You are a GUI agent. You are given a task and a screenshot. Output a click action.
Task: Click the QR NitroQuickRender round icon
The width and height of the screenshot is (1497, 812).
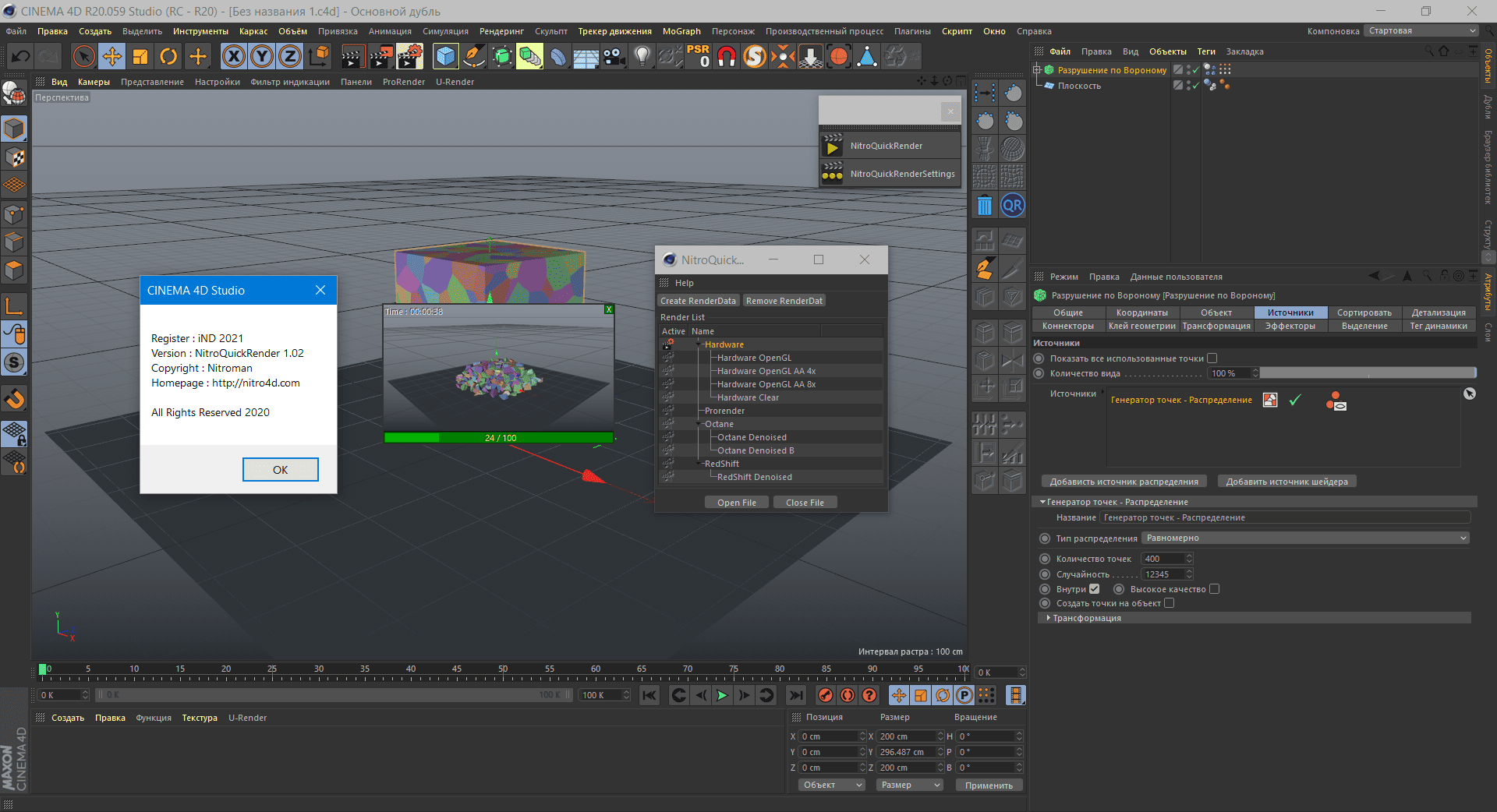tap(1012, 206)
